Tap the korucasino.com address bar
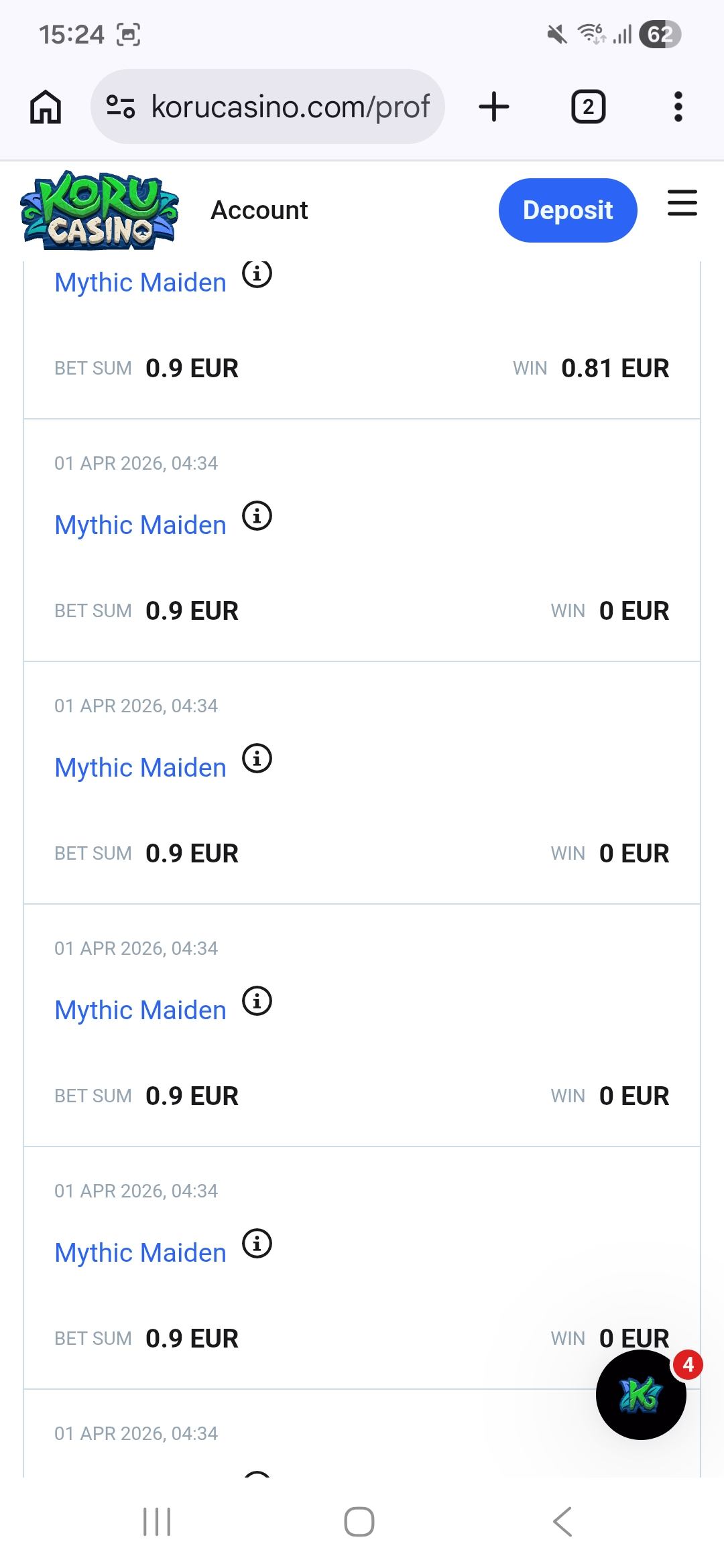This screenshot has height=1568, width=724. point(290,107)
